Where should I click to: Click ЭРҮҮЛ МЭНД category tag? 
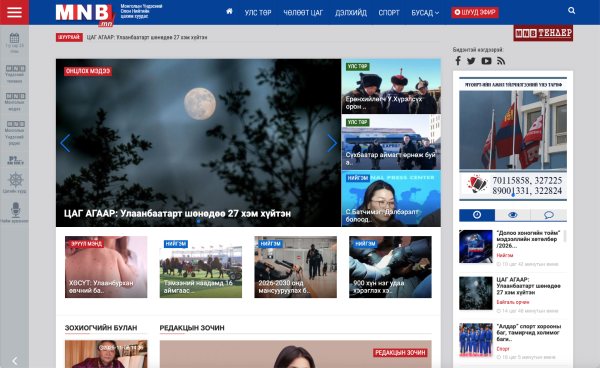tap(86, 244)
